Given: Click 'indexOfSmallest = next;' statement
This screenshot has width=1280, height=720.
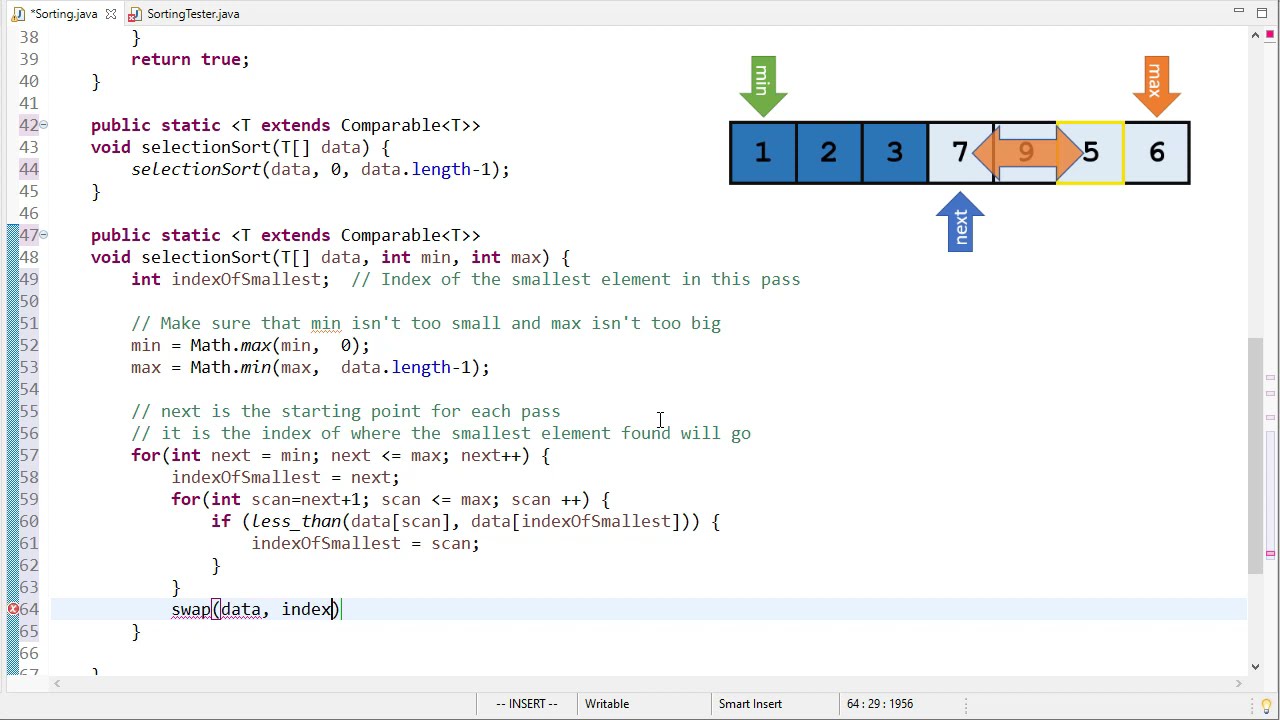Looking at the screenshot, I should tap(285, 477).
